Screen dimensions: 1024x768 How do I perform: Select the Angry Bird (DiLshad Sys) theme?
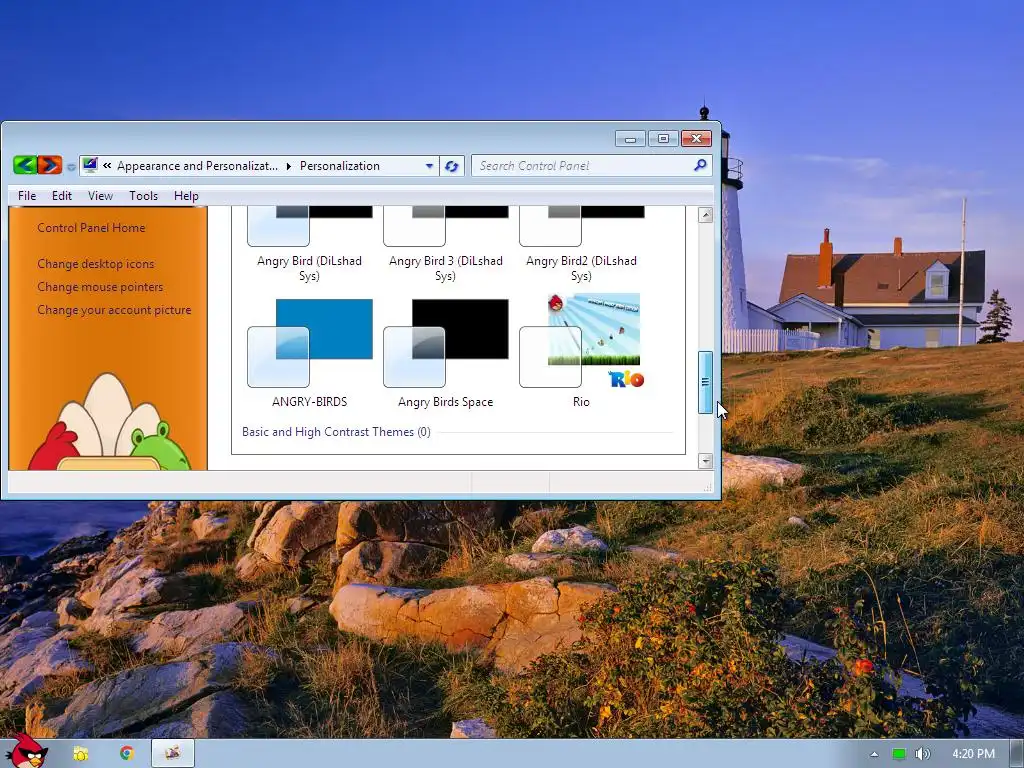tap(310, 245)
